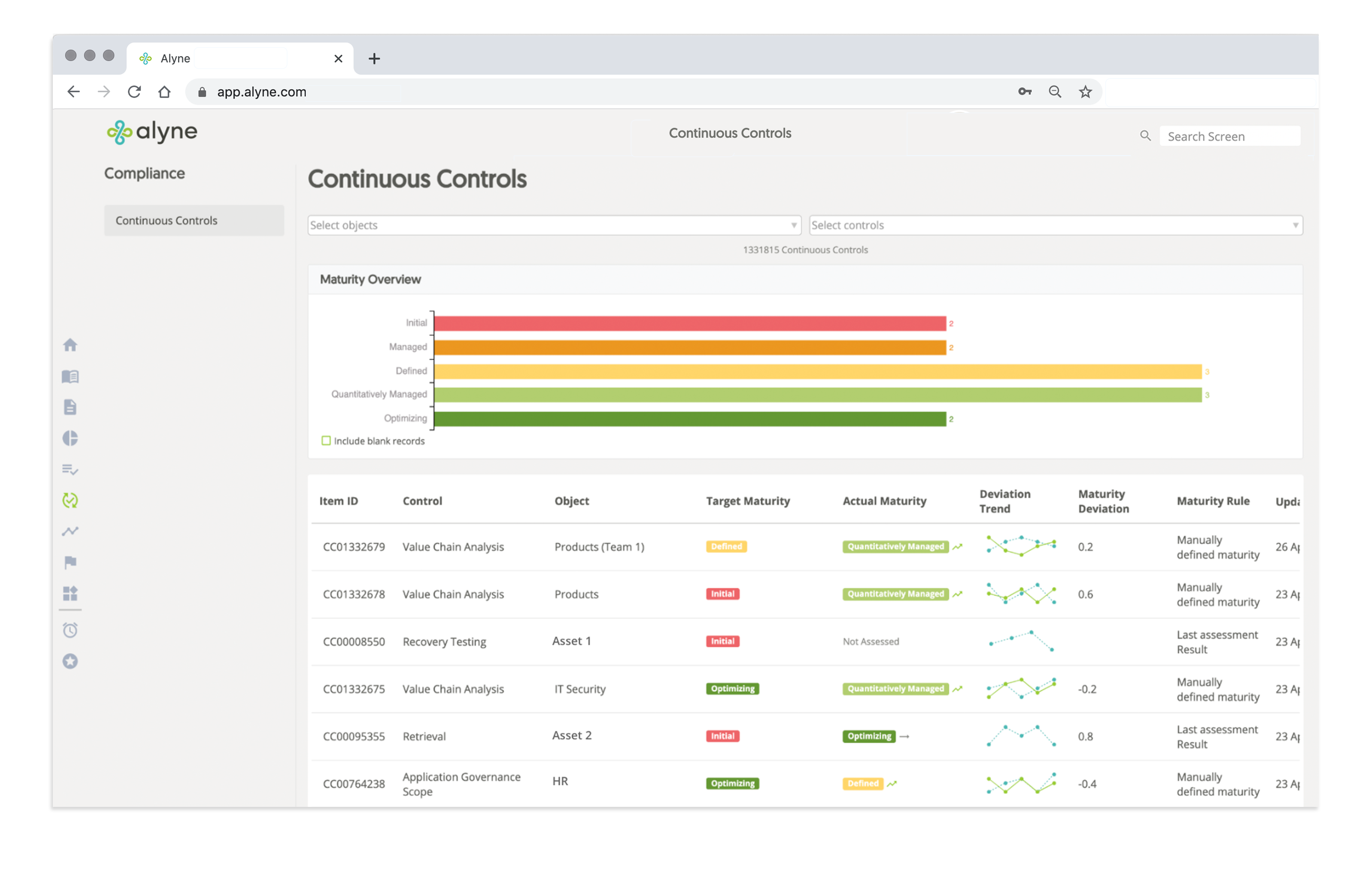Click the Defined target maturity badge

click(726, 547)
